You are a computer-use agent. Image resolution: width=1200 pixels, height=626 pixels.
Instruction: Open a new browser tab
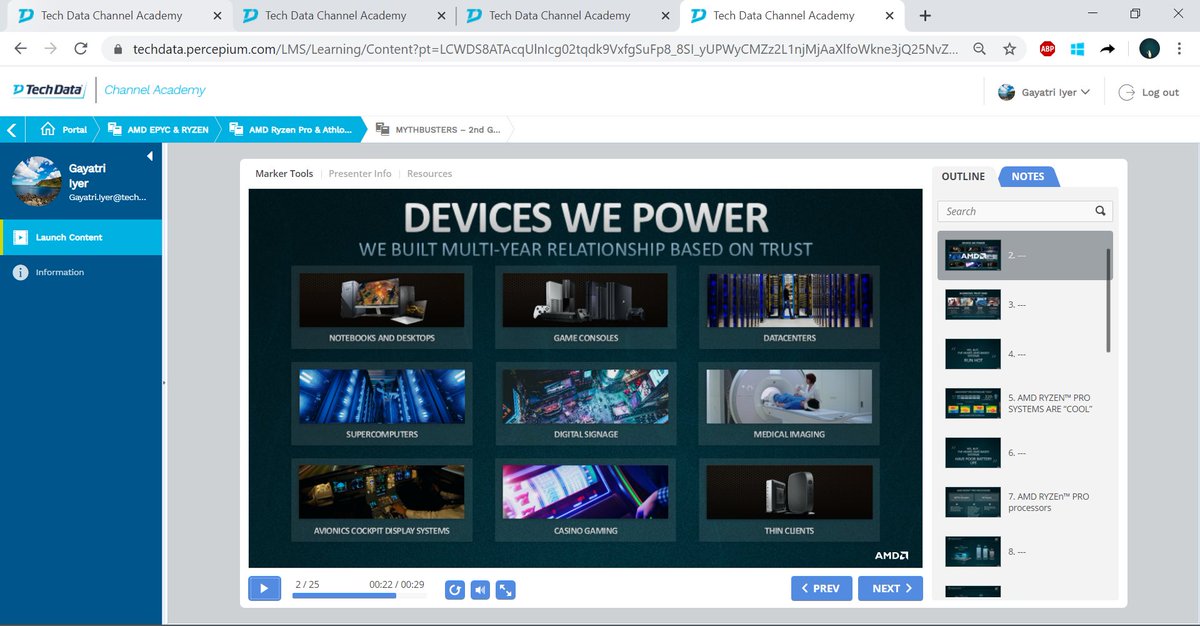(x=925, y=15)
